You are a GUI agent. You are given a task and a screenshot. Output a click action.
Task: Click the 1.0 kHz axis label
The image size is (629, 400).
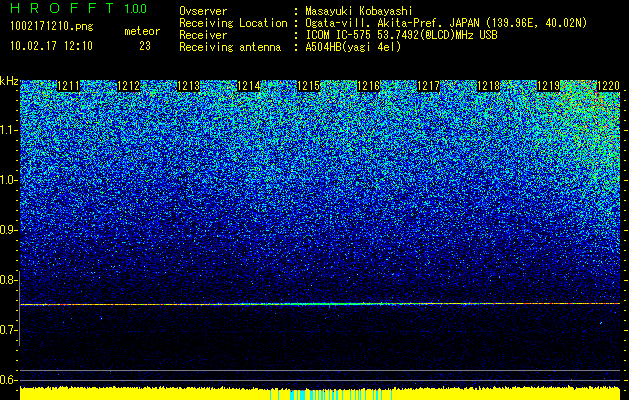pyautogui.click(x=8, y=180)
